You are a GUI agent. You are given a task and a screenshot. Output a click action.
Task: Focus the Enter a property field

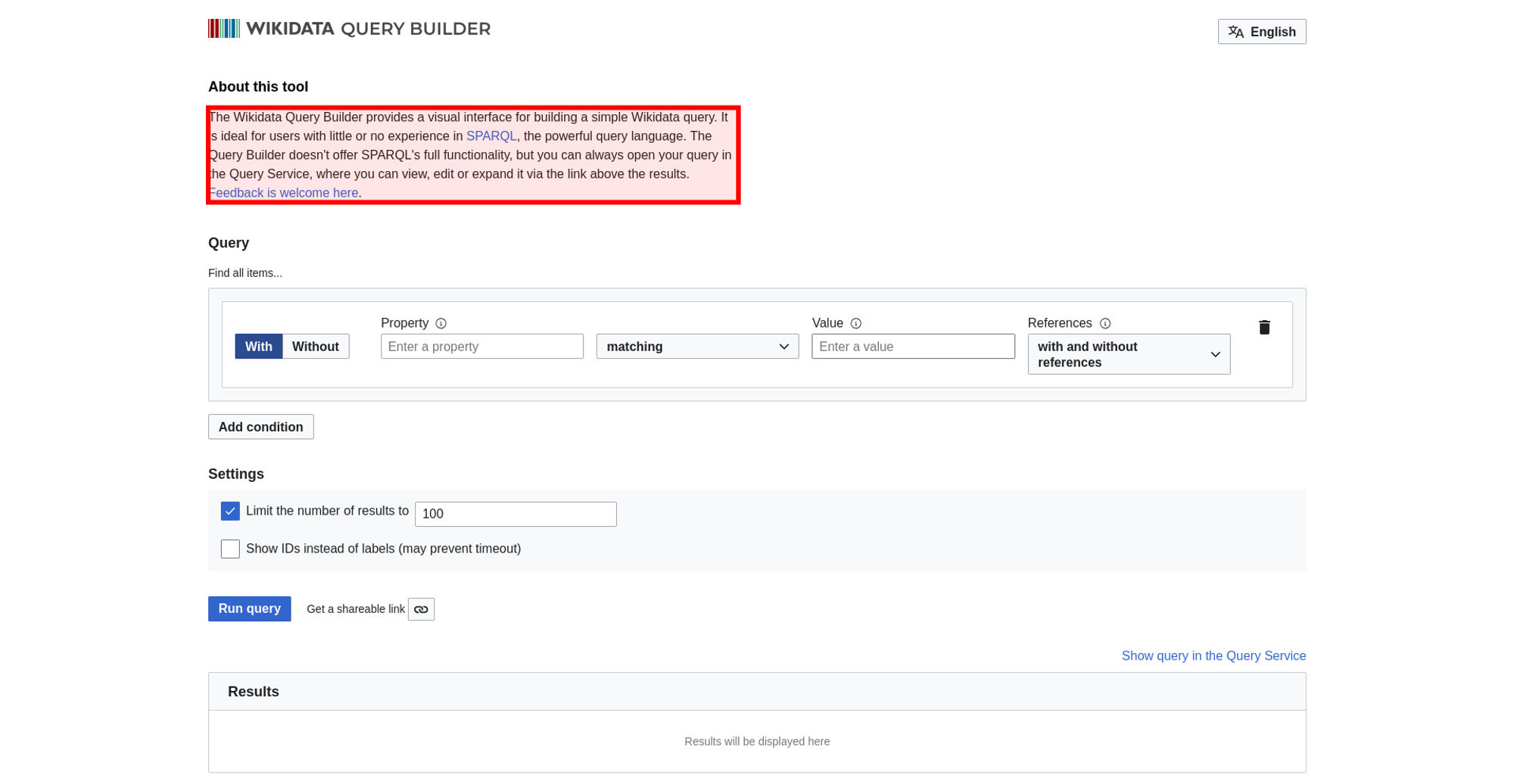[x=482, y=347]
